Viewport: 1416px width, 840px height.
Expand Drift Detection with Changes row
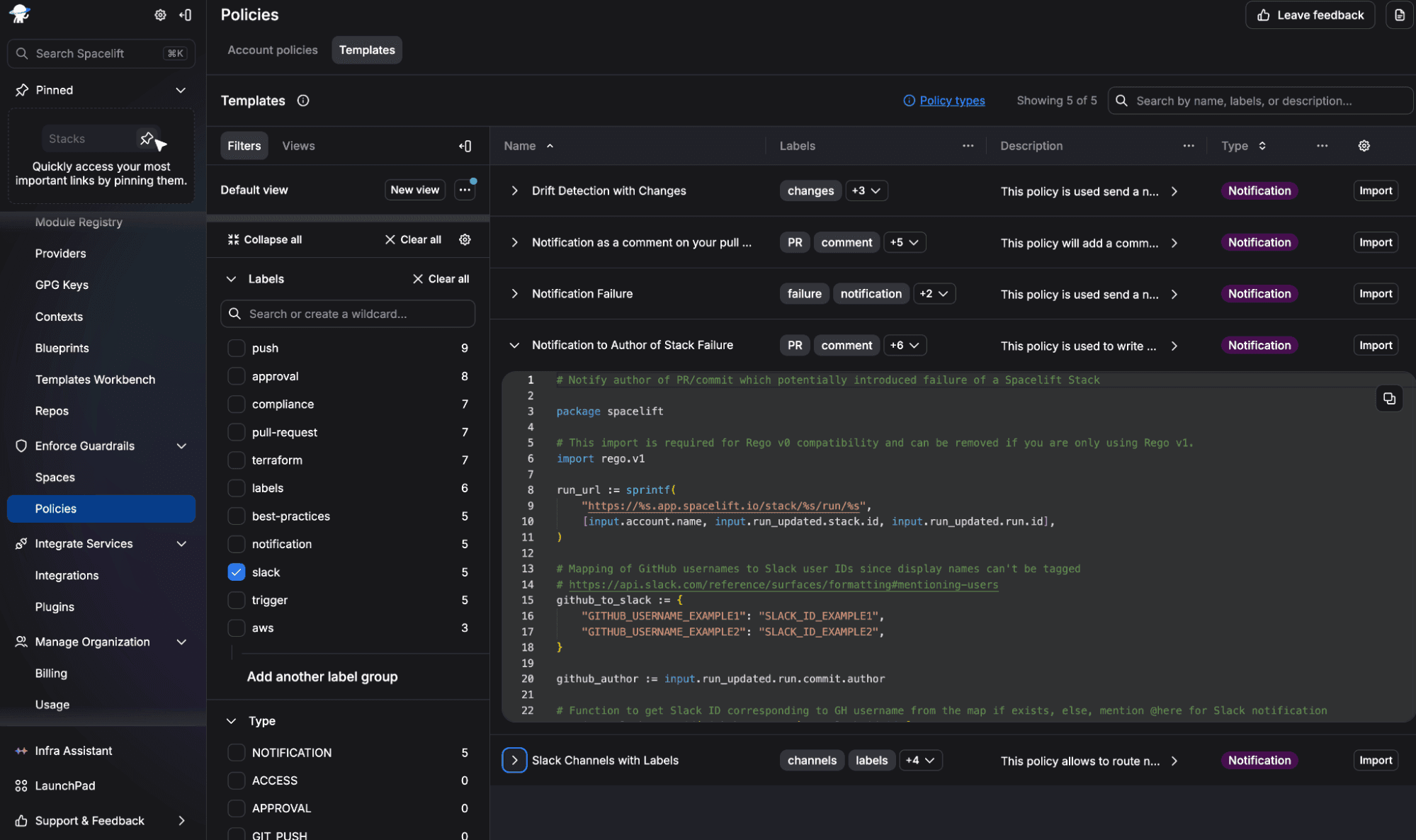coord(514,191)
